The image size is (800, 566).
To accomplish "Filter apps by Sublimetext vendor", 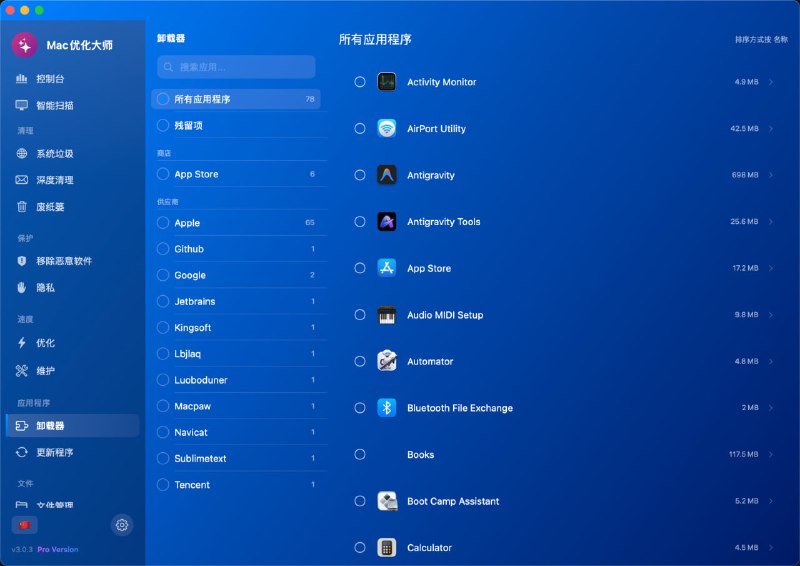I will (236, 458).
